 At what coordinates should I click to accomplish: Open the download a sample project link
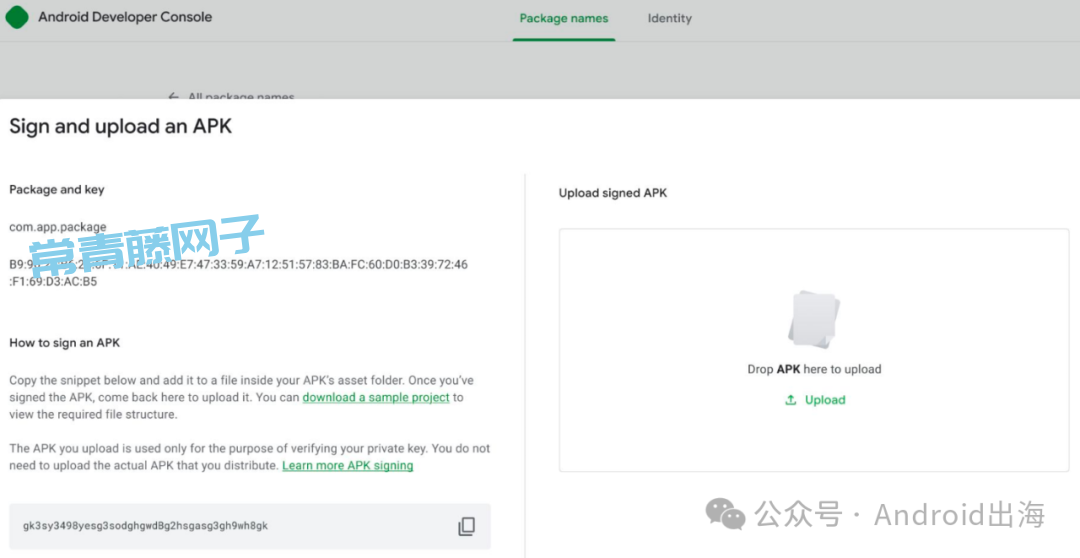coord(376,397)
